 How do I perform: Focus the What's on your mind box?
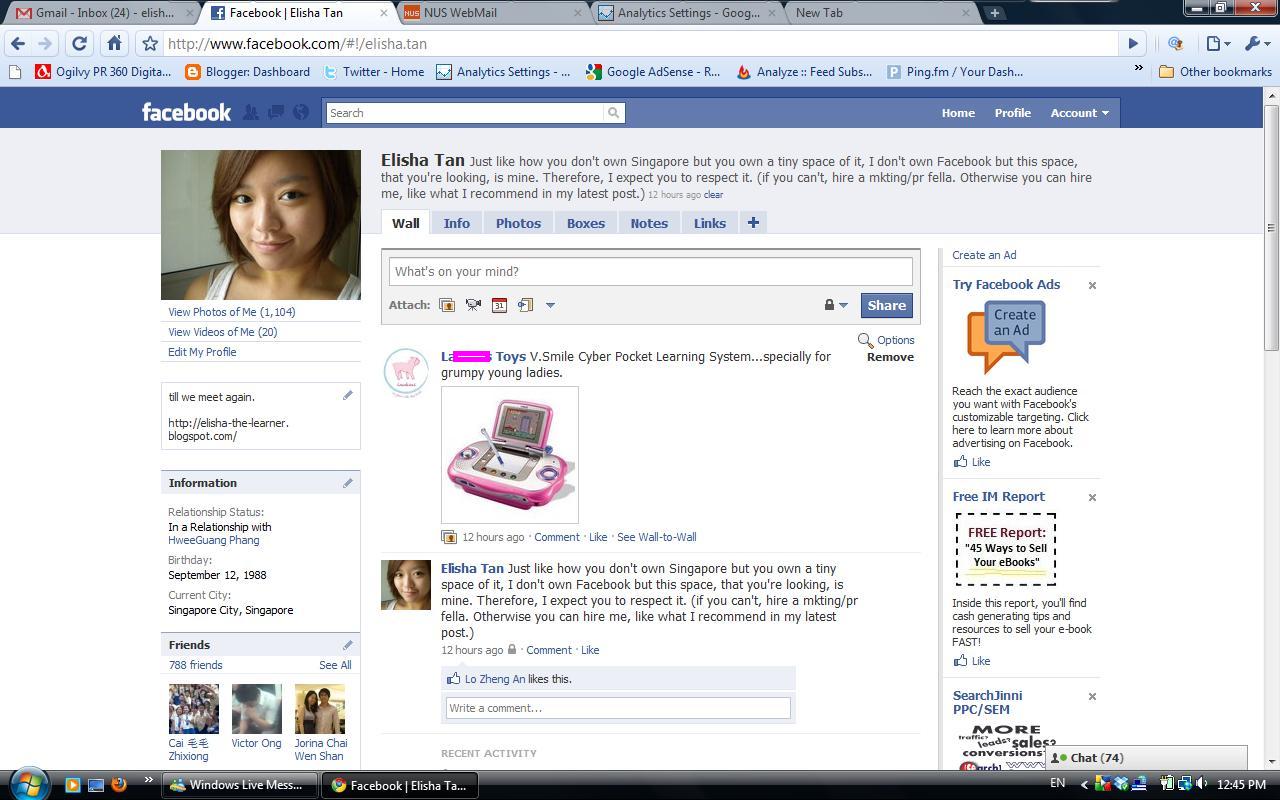tap(650, 271)
